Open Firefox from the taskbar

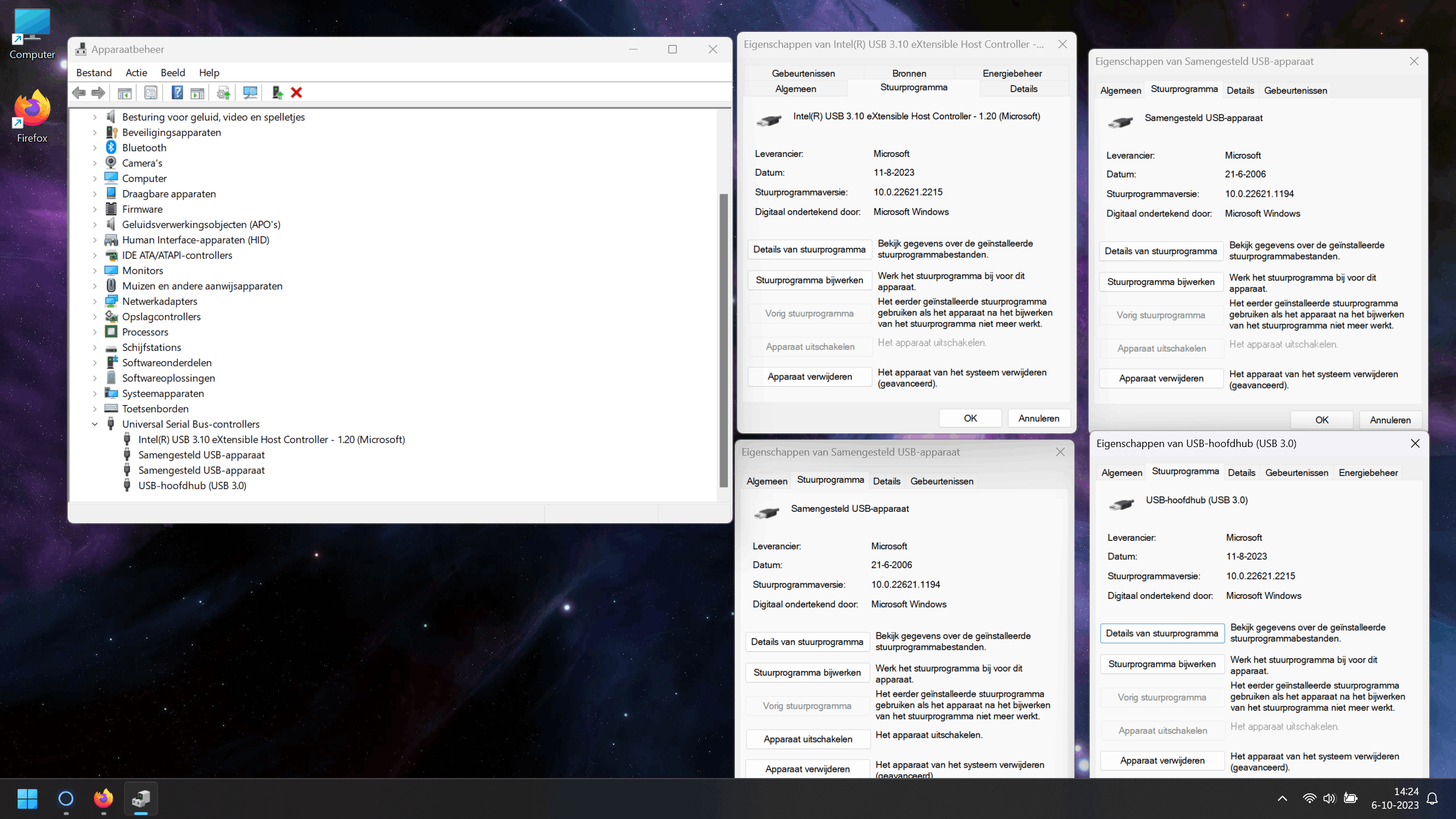[x=103, y=799]
